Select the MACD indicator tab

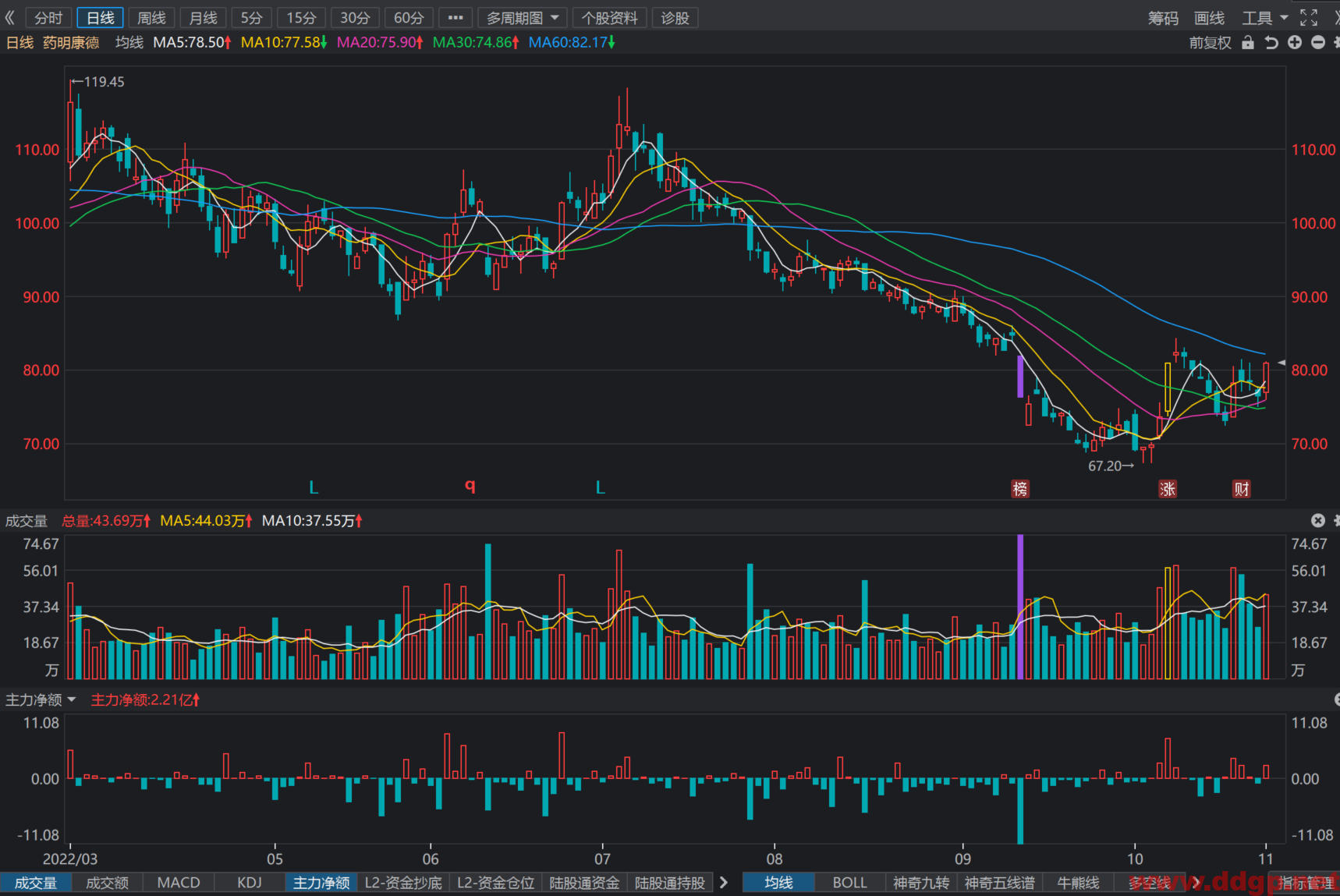[179, 882]
